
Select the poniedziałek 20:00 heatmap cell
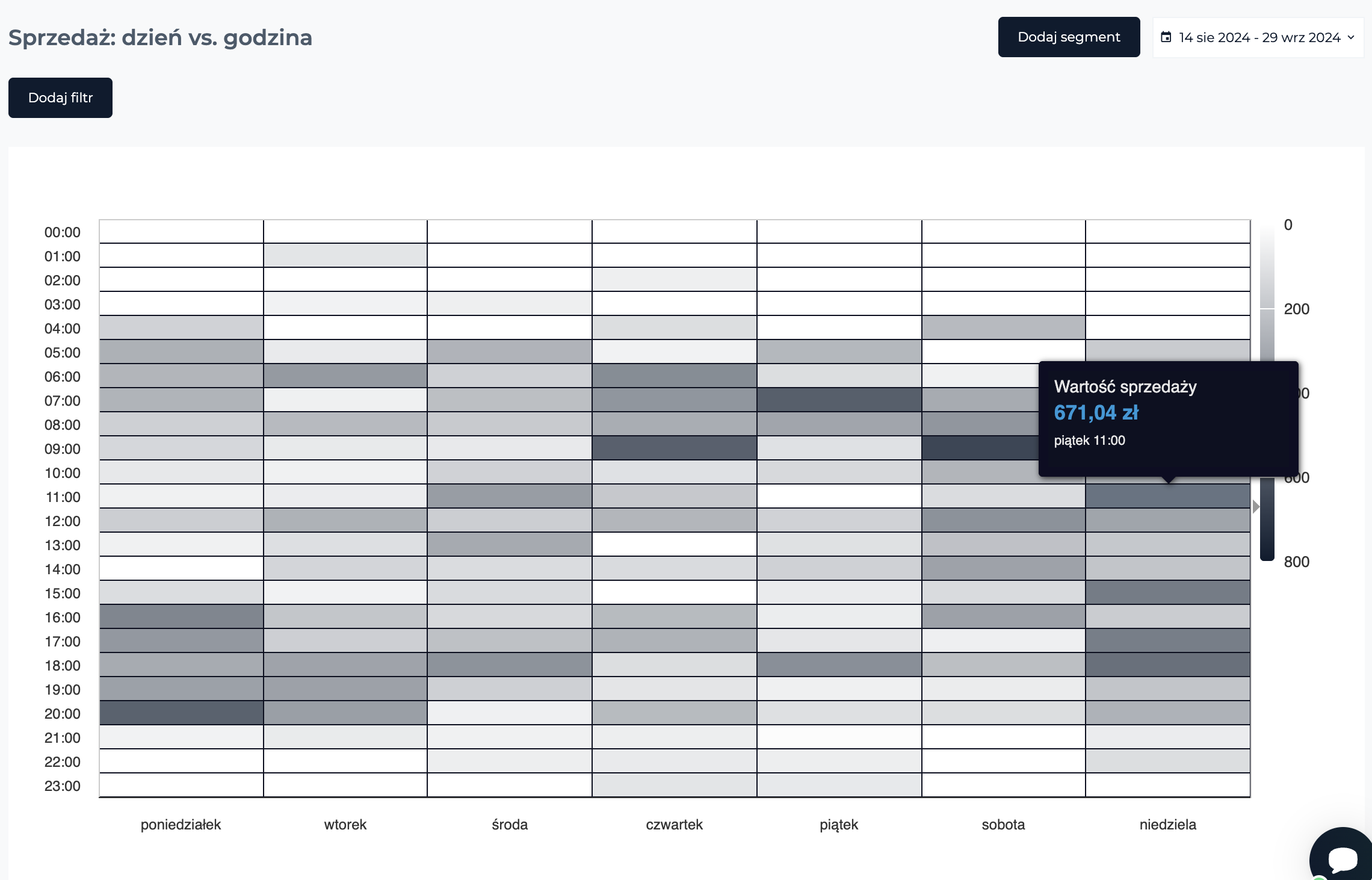[x=181, y=713]
